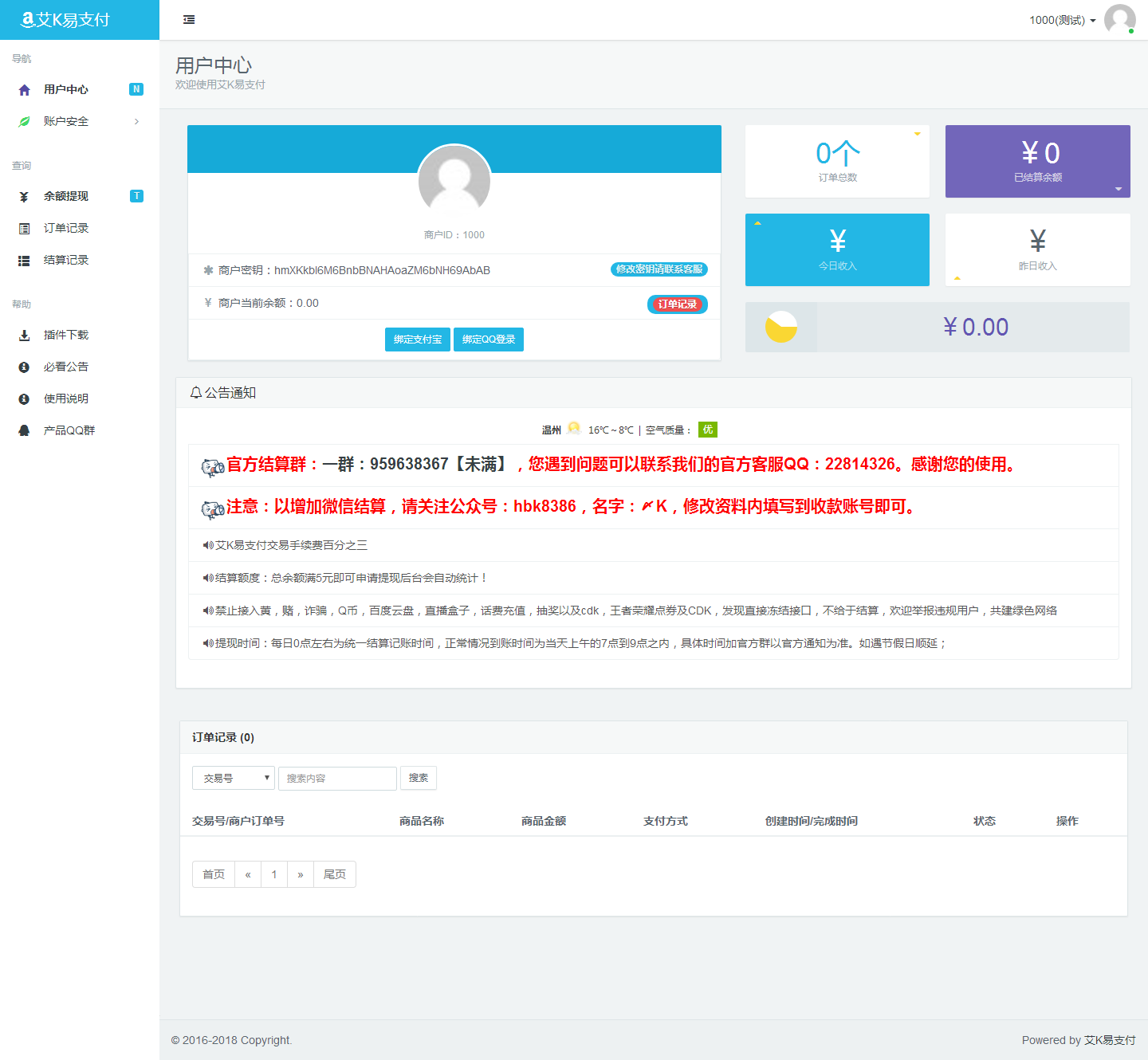Click the download icon for 插件下载
The height and width of the screenshot is (1060, 1148).
pos(24,336)
